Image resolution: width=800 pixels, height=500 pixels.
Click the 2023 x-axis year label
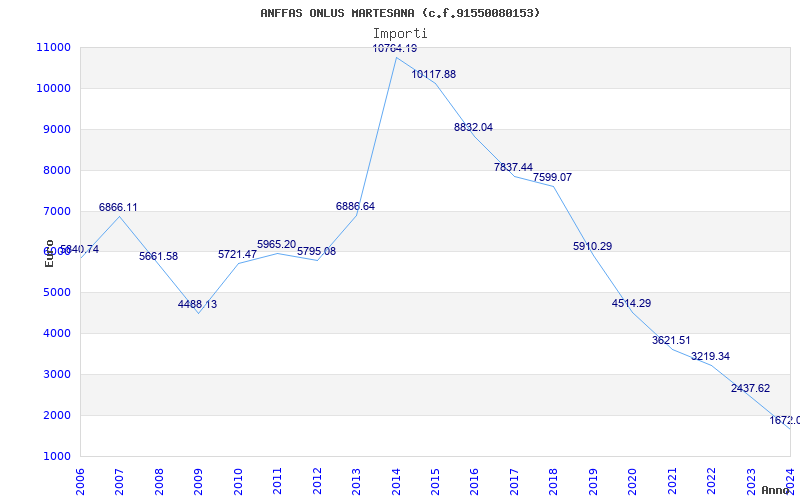pos(751,481)
